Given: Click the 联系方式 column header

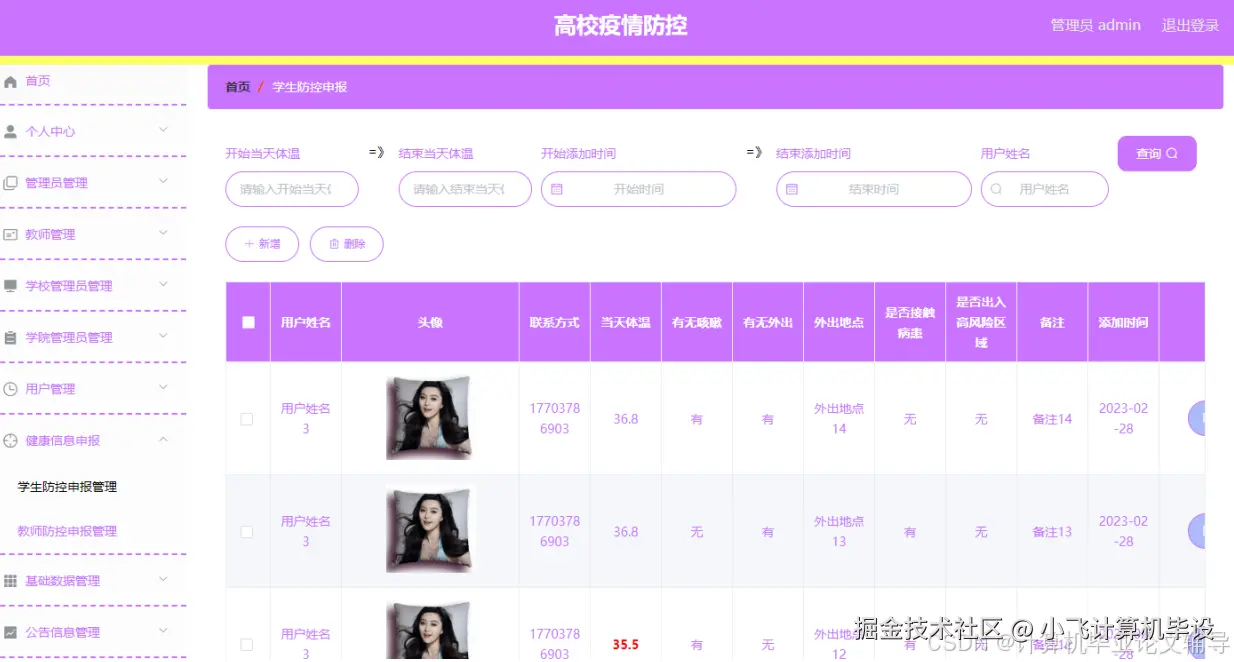Looking at the screenshot, I should (555, 323).
